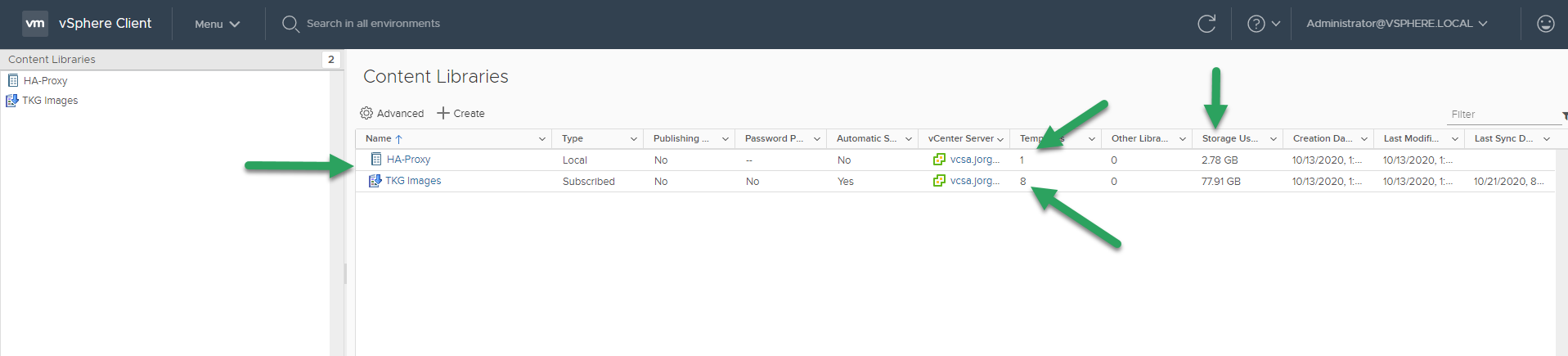Open the TKG Images library link in table

(x=413, y=181)
